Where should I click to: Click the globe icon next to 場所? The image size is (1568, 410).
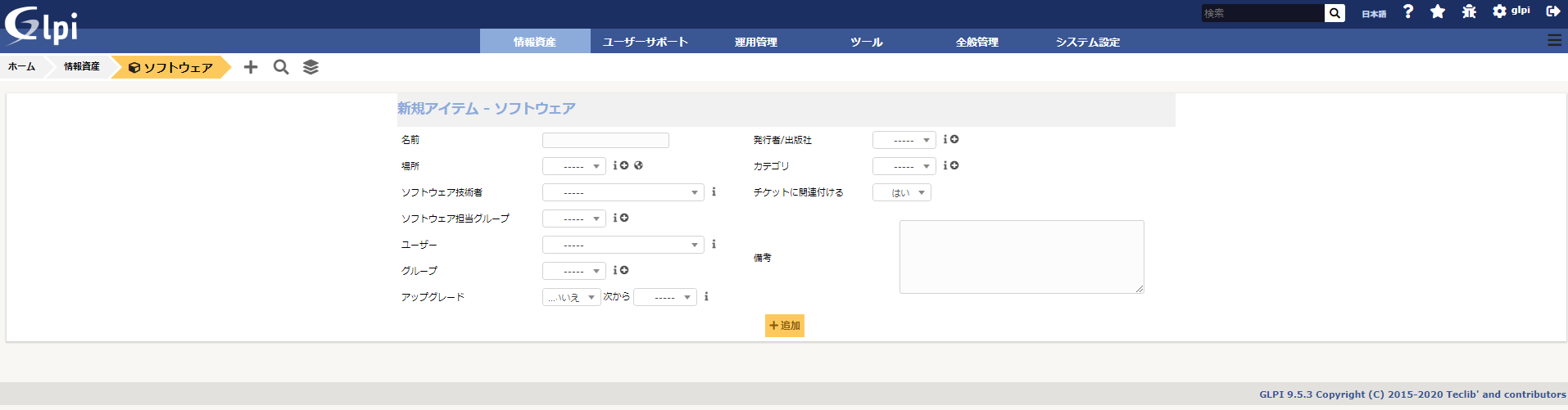click(x=638, y=165)
